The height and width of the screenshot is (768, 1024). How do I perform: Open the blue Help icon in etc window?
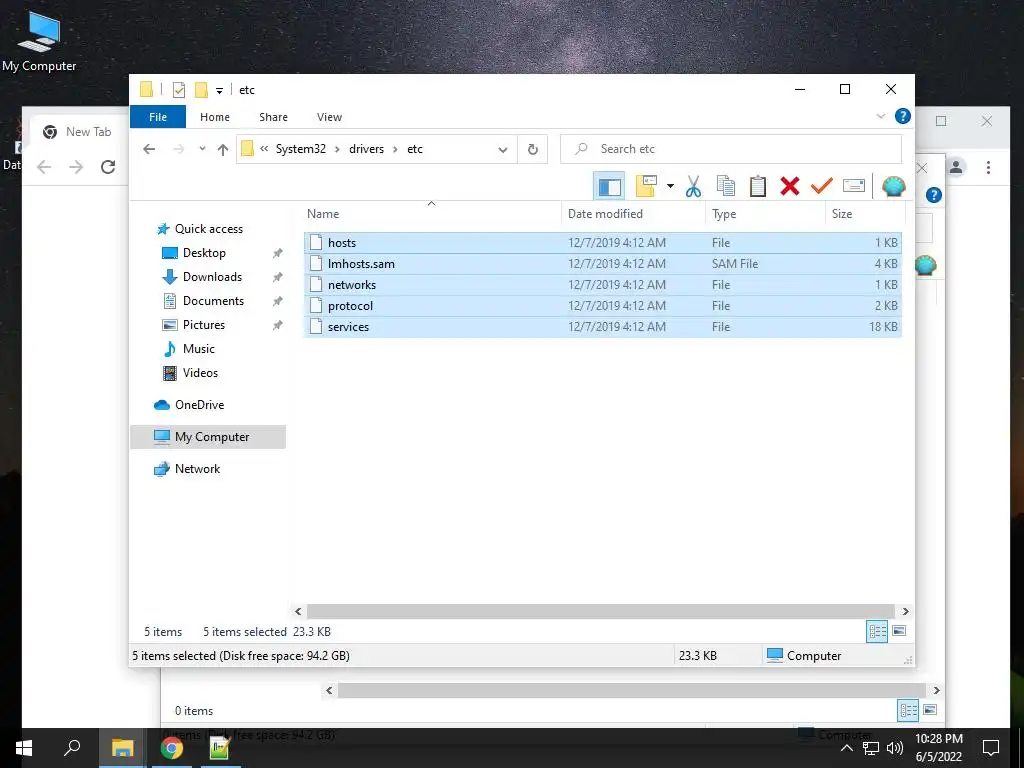(x=903, y=116)
